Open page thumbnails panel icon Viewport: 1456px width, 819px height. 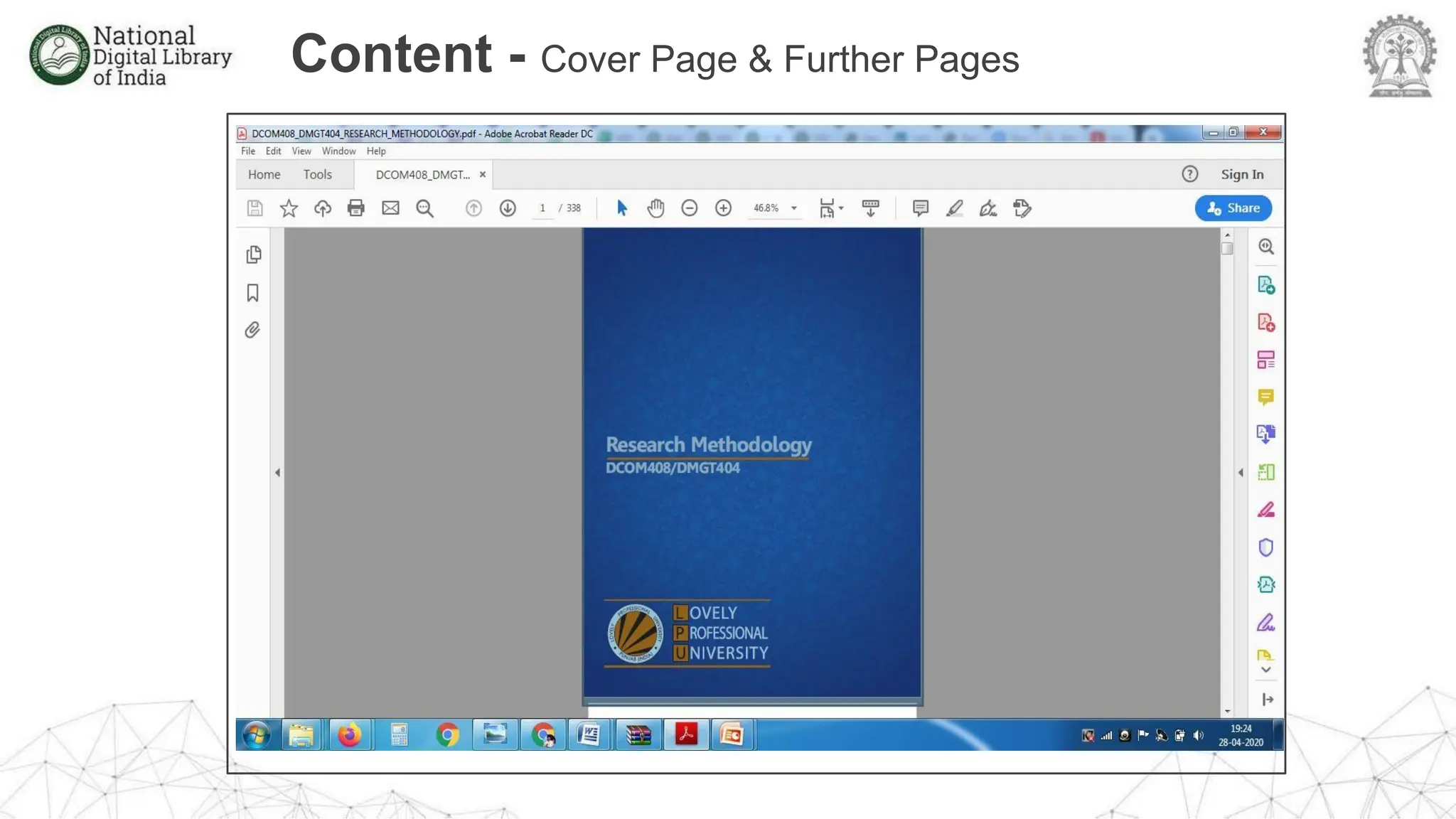click(253, 255)
